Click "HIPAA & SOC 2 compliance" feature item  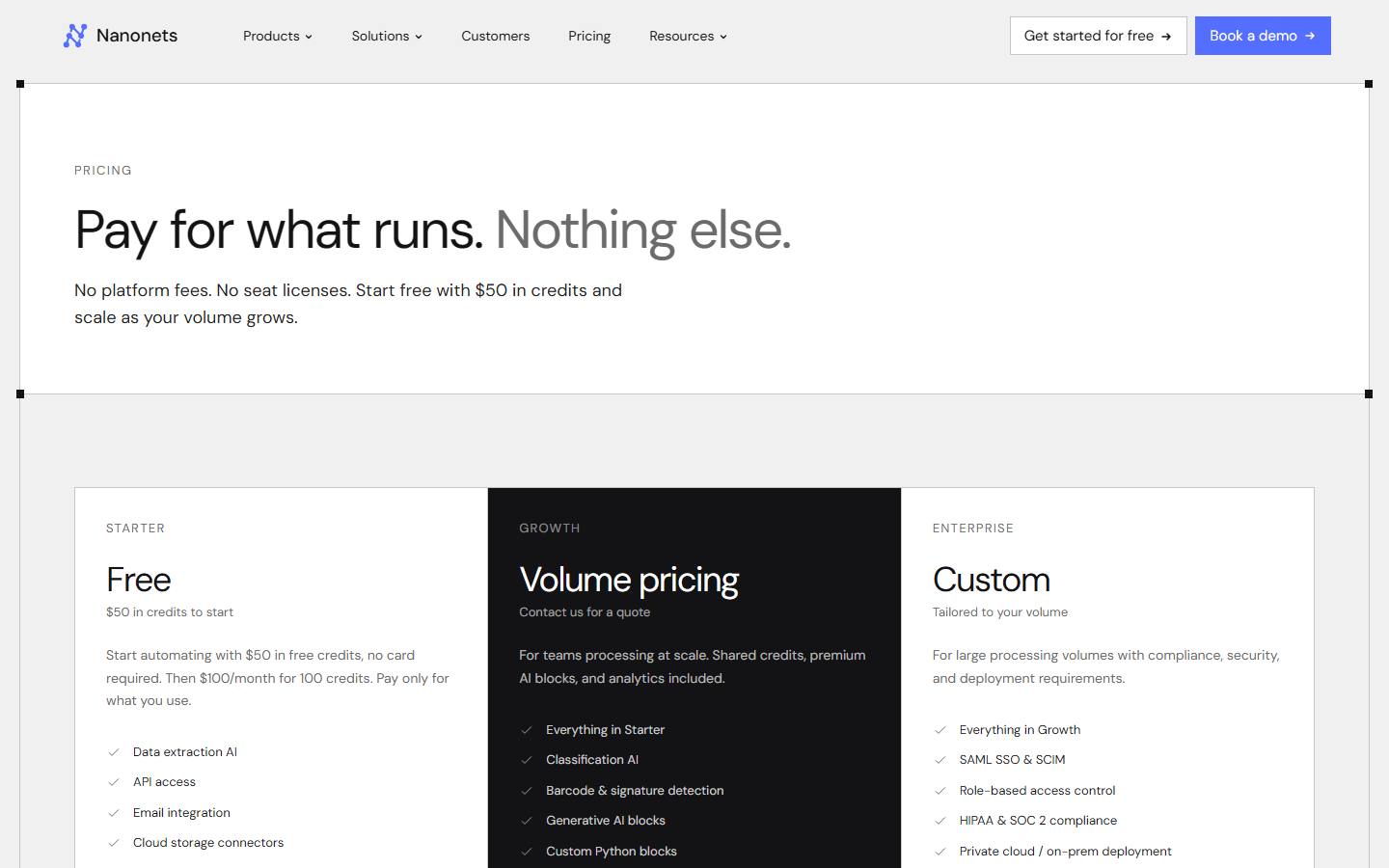point(1038,821)
